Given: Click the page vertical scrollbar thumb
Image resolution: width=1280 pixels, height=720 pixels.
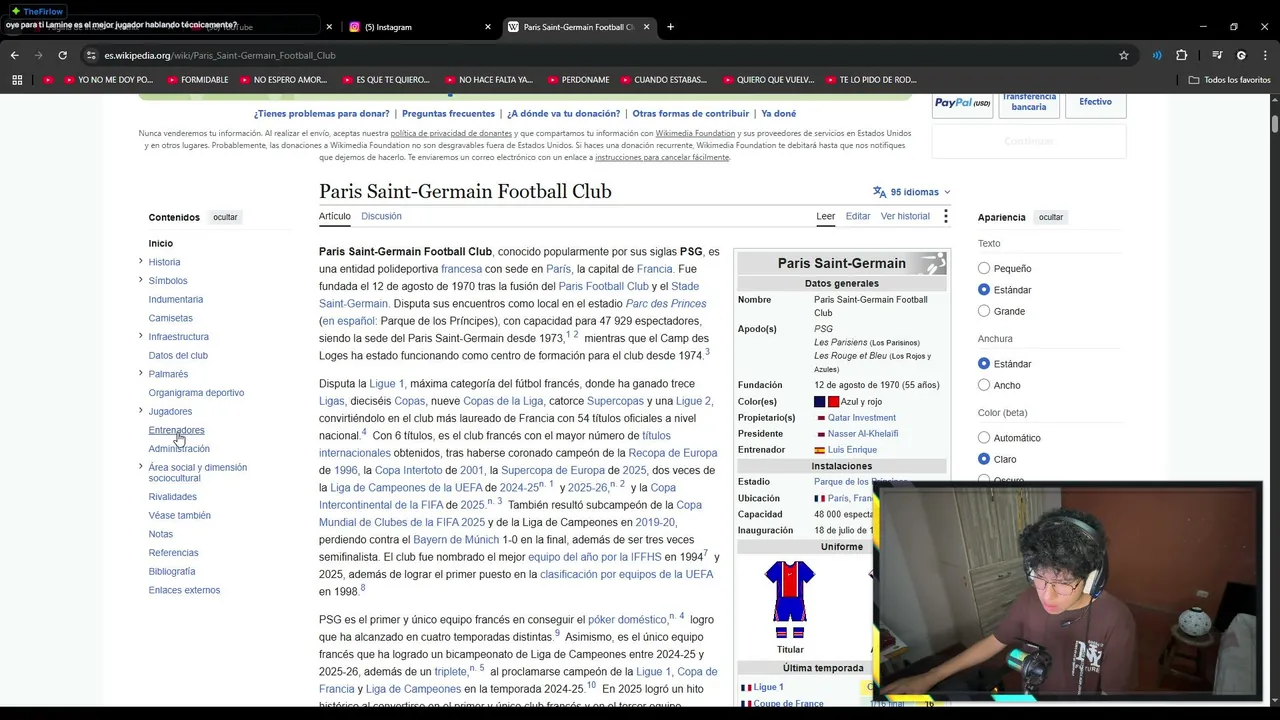Looking at the screenshot, I should (x=1275, y=124).
